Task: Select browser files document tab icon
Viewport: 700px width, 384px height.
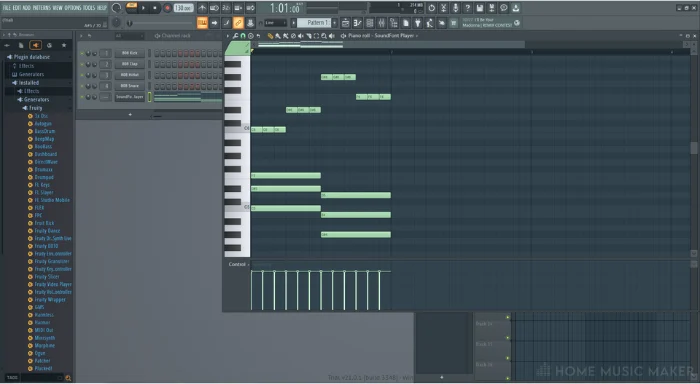Action: coord(21,45)
